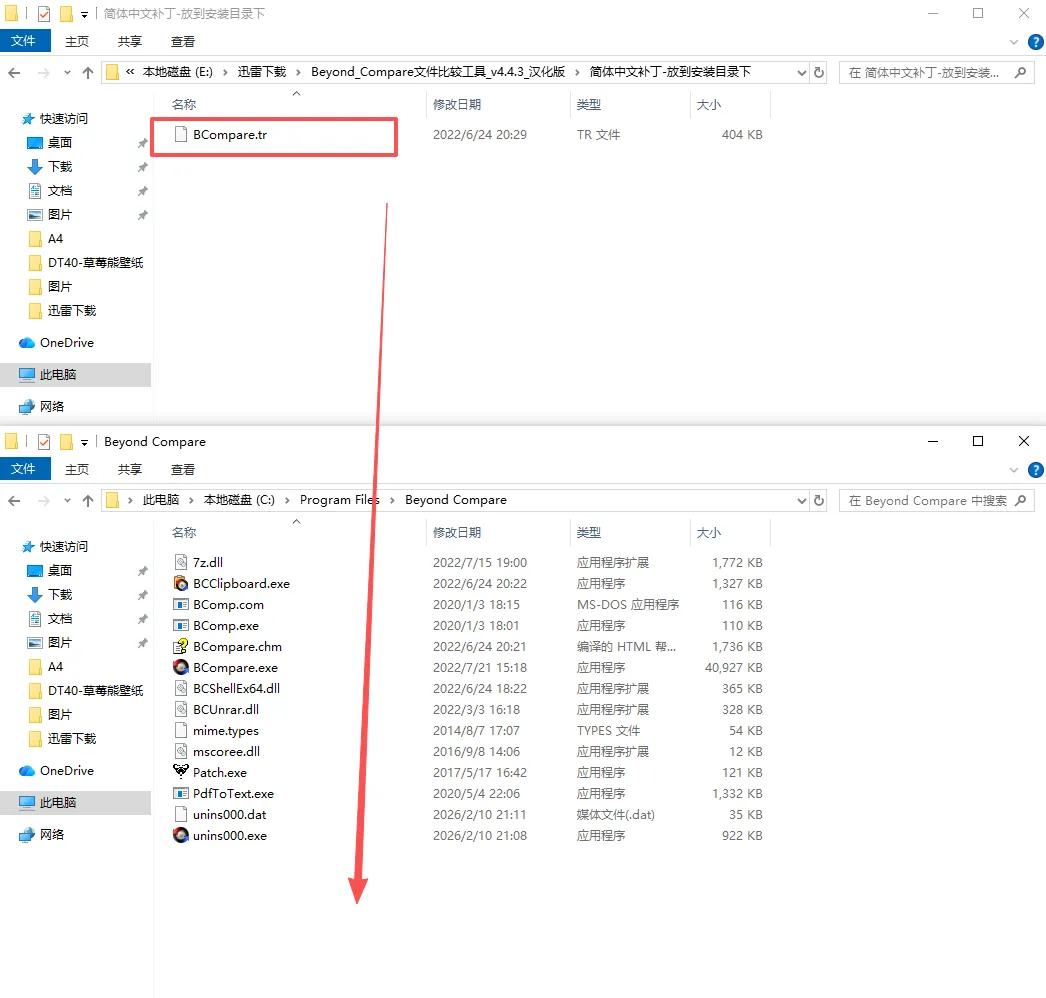
Task: Select unins000.exe uninstaller icon
Action: [x=181, y=835]
